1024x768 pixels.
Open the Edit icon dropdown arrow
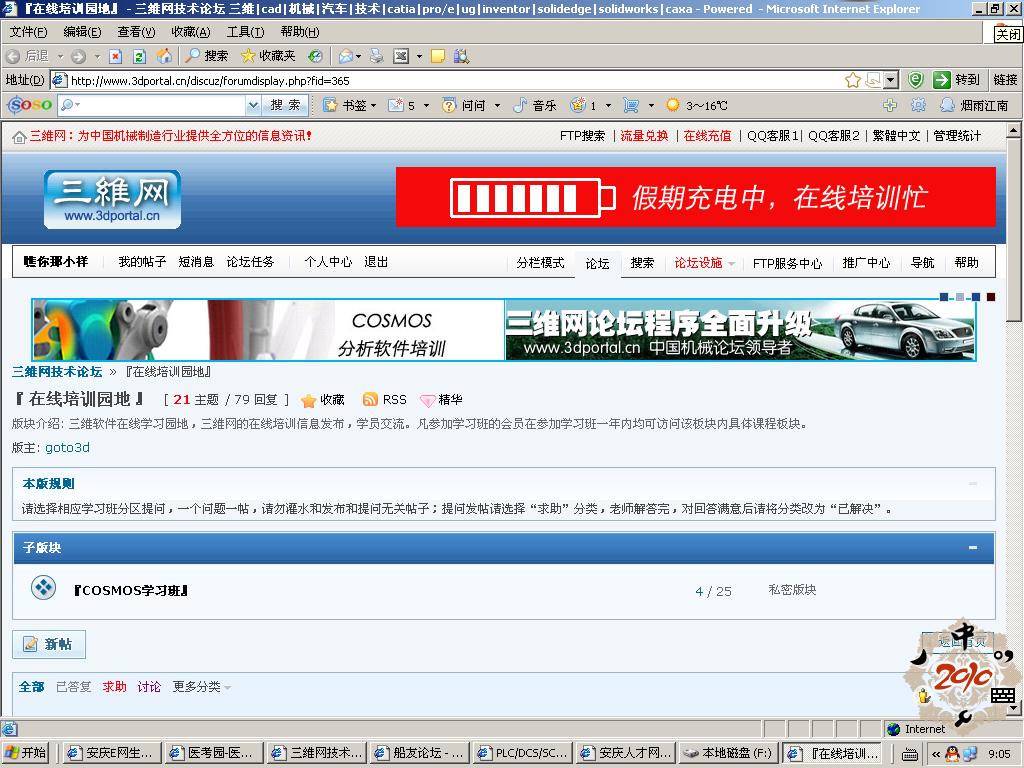click(419, 56)
